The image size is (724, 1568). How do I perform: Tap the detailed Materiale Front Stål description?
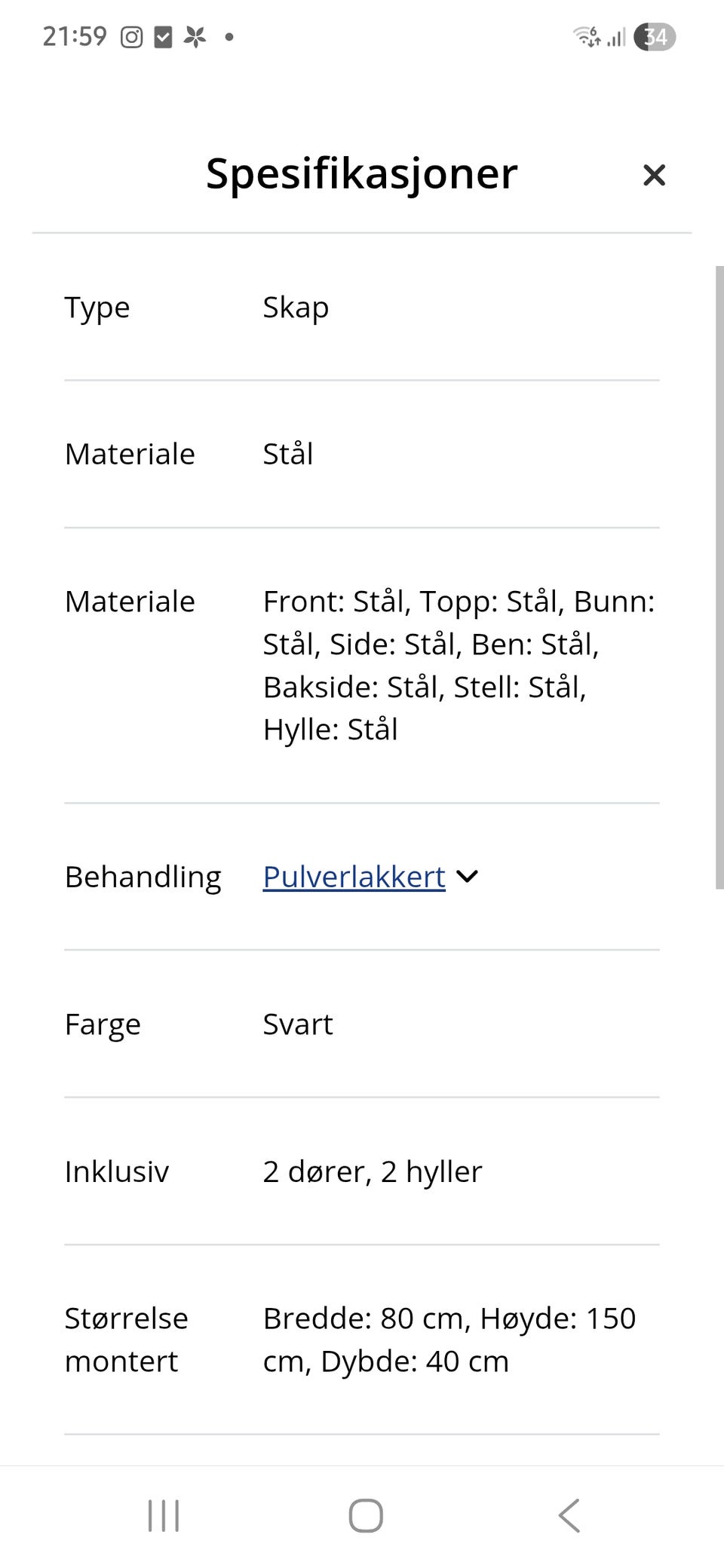click(x=459, y=665)
